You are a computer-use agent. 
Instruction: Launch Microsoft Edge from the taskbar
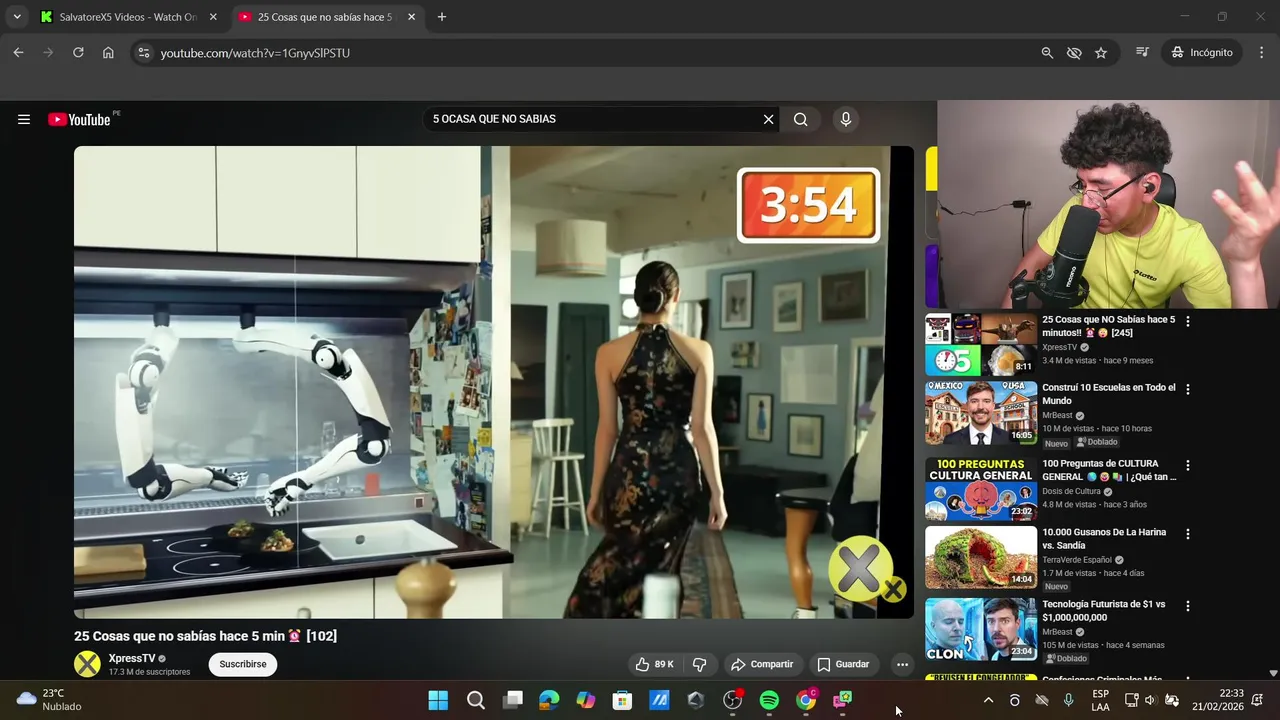point(549,701)
